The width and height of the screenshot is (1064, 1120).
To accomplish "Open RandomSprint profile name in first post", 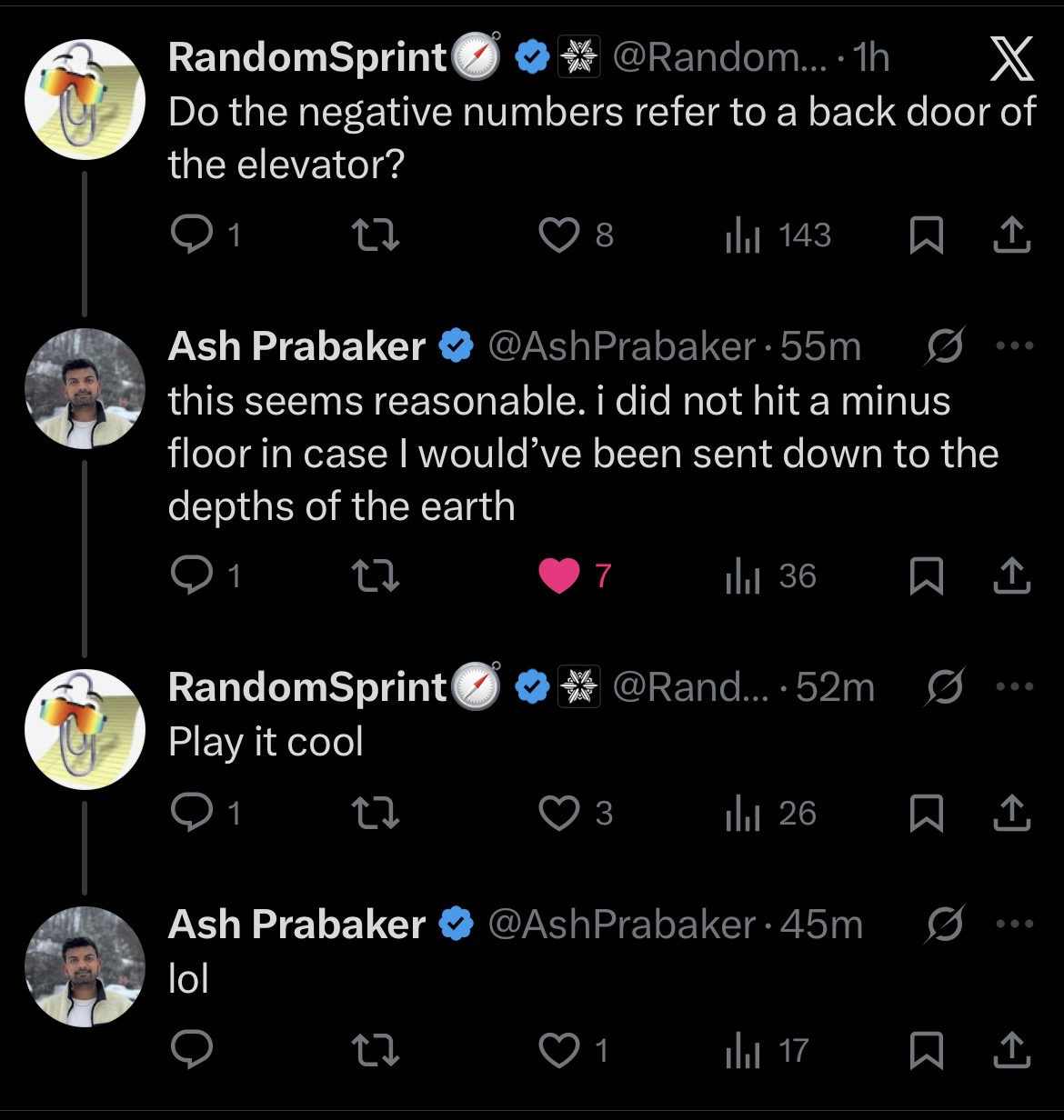I will (307, 58).
